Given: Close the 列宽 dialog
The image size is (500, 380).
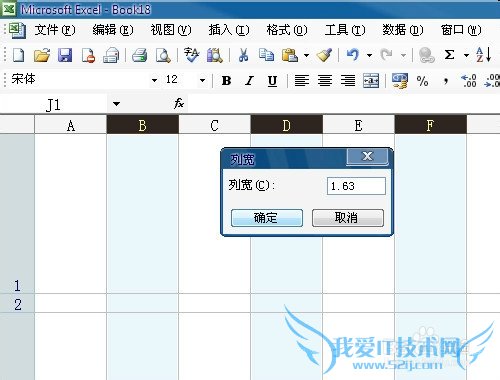Looking at the screenshot, I should 367,156.
